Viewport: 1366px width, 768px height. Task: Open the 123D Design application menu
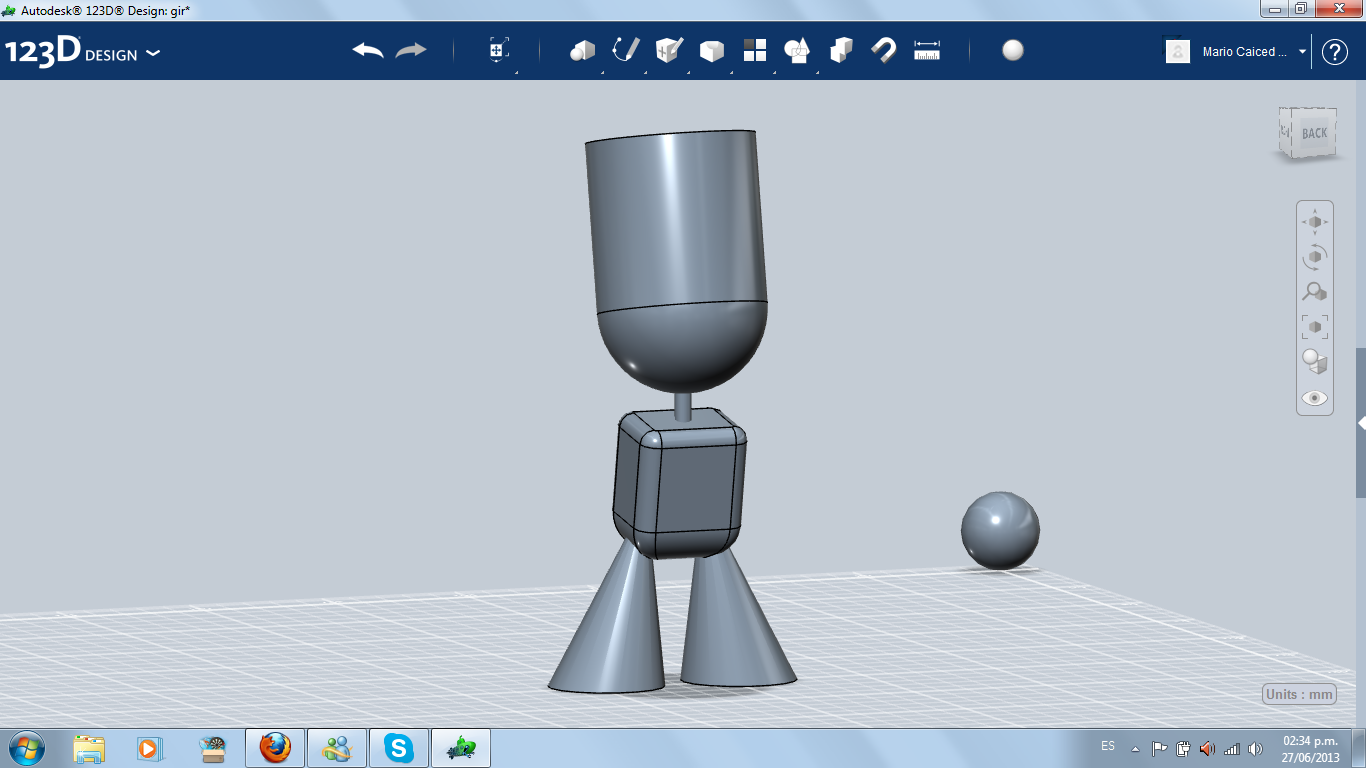click(x=83, y=52)
